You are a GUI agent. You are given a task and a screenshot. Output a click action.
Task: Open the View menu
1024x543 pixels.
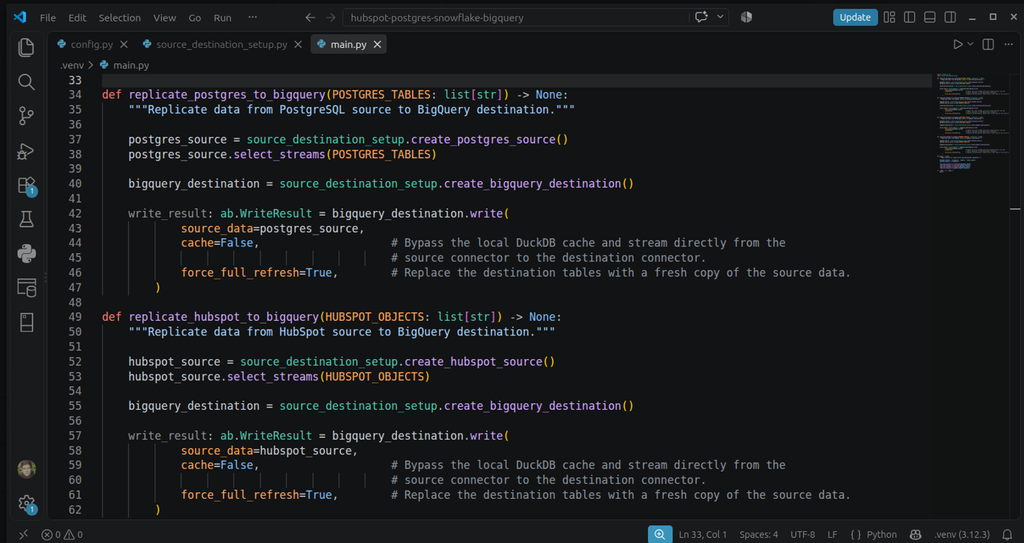165,18
